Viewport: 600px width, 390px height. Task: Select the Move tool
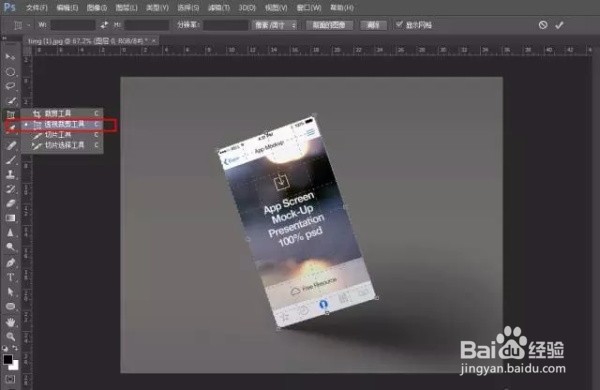(x=10, y=57)
